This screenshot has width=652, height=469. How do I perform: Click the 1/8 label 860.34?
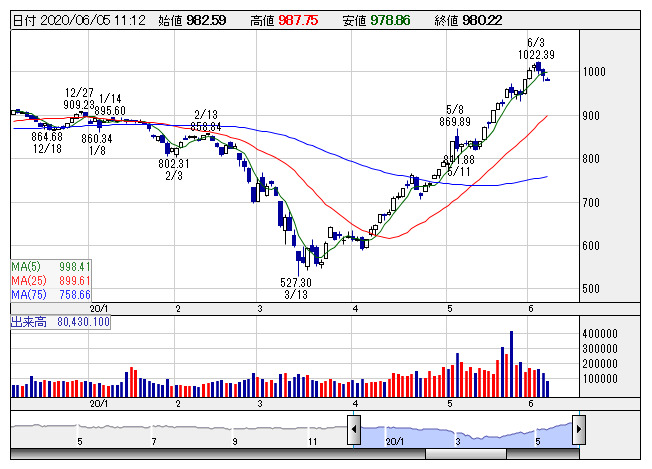tap(97, 138)
